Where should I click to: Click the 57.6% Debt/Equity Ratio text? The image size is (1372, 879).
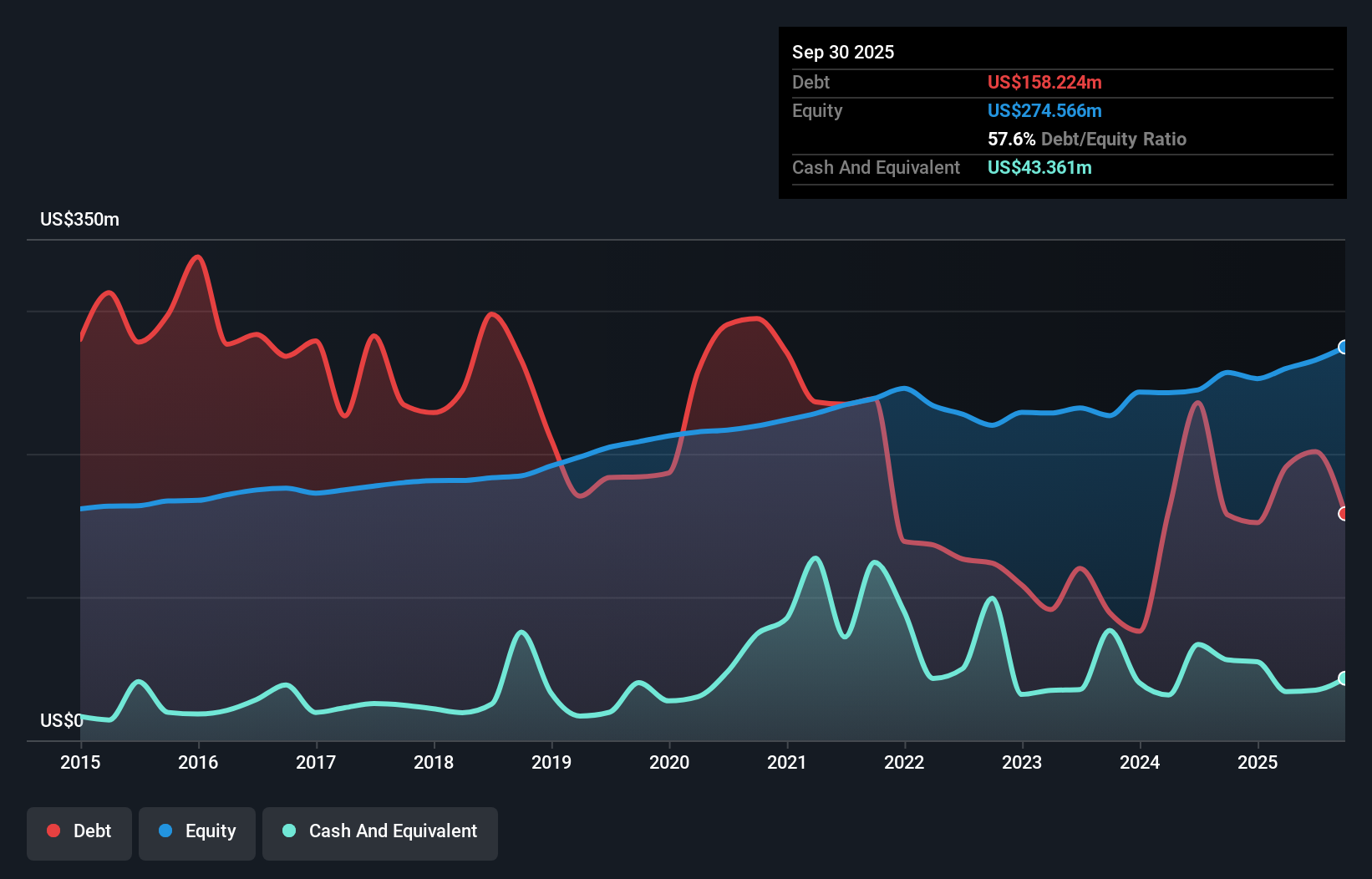click(1086, 139)
